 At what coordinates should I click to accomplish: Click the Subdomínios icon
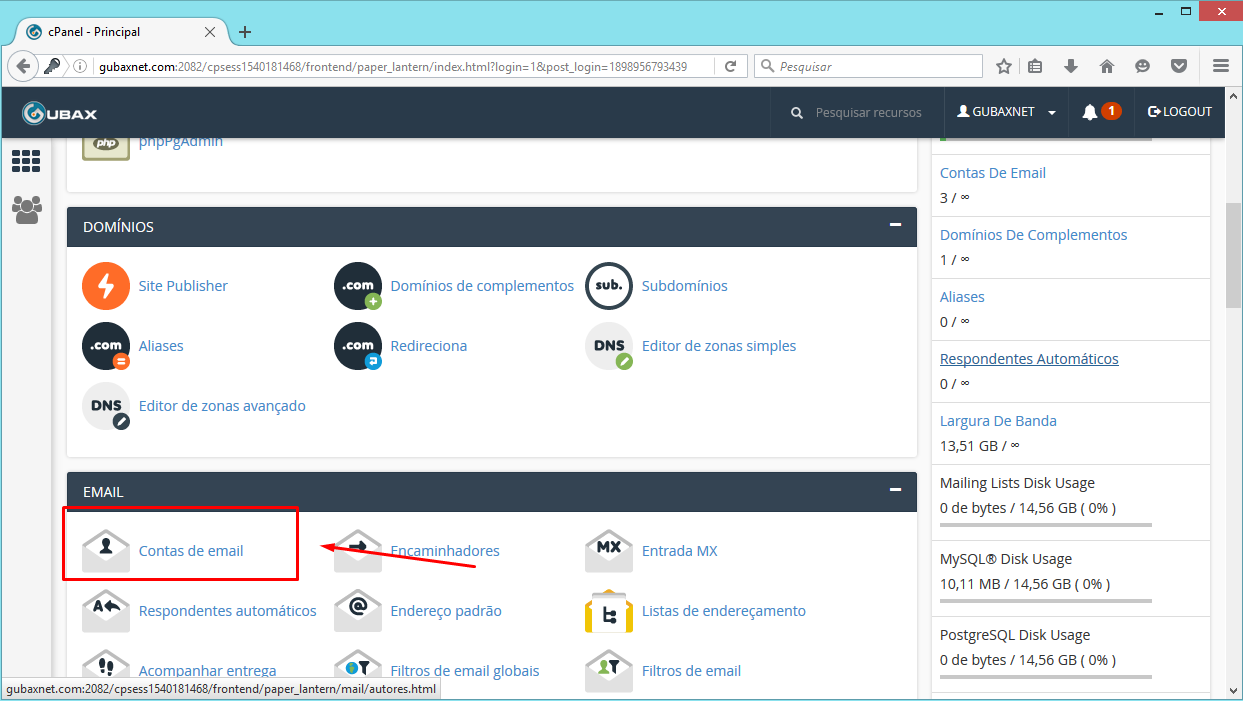point(609,286)
